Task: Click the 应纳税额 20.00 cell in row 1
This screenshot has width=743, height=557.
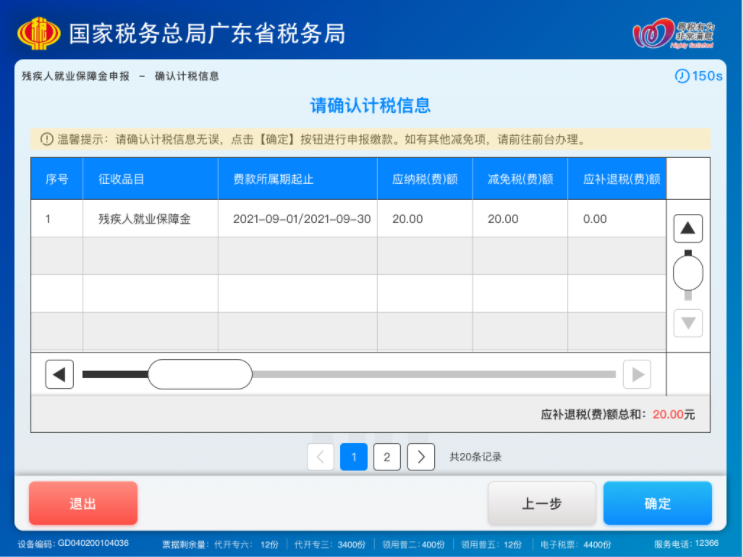Action: (x=425, y=219)
